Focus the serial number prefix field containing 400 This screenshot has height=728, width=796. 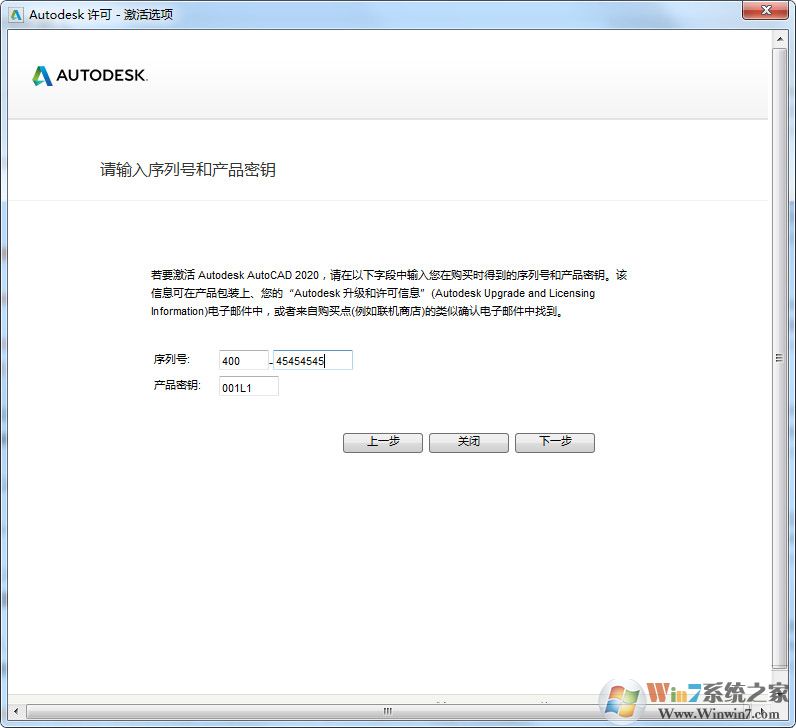point(244,360)
